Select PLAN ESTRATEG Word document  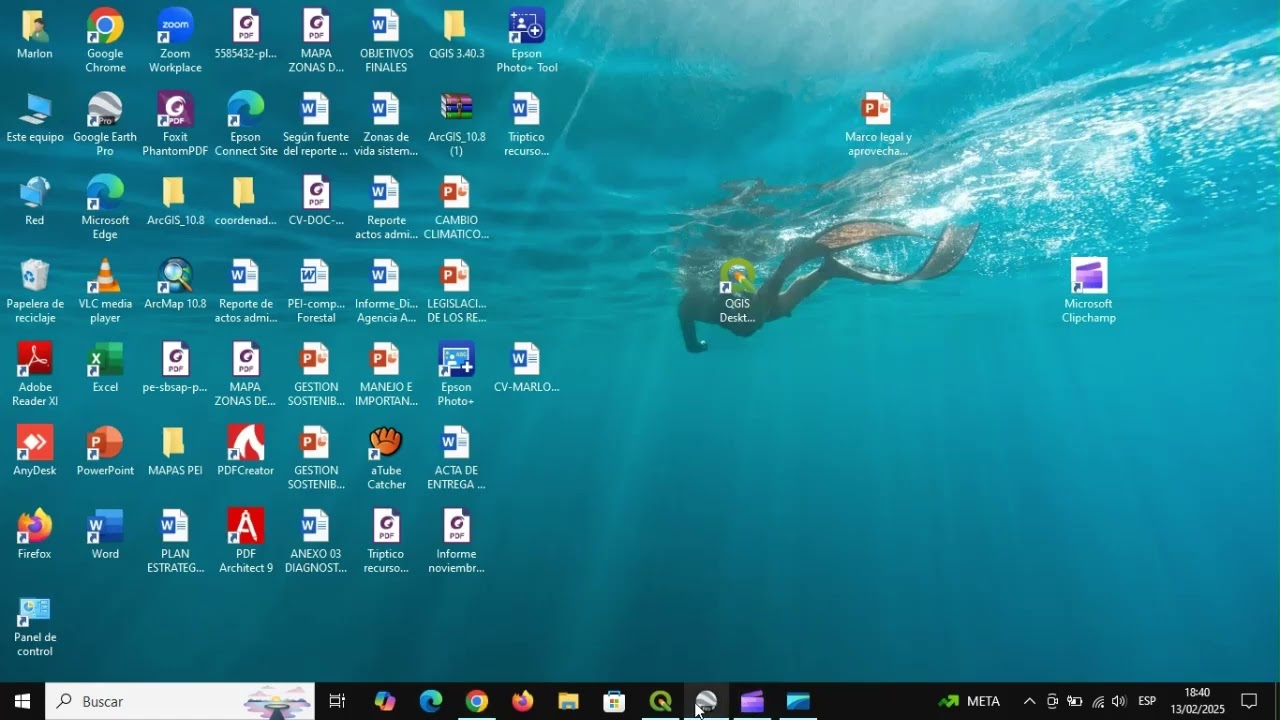175,541
